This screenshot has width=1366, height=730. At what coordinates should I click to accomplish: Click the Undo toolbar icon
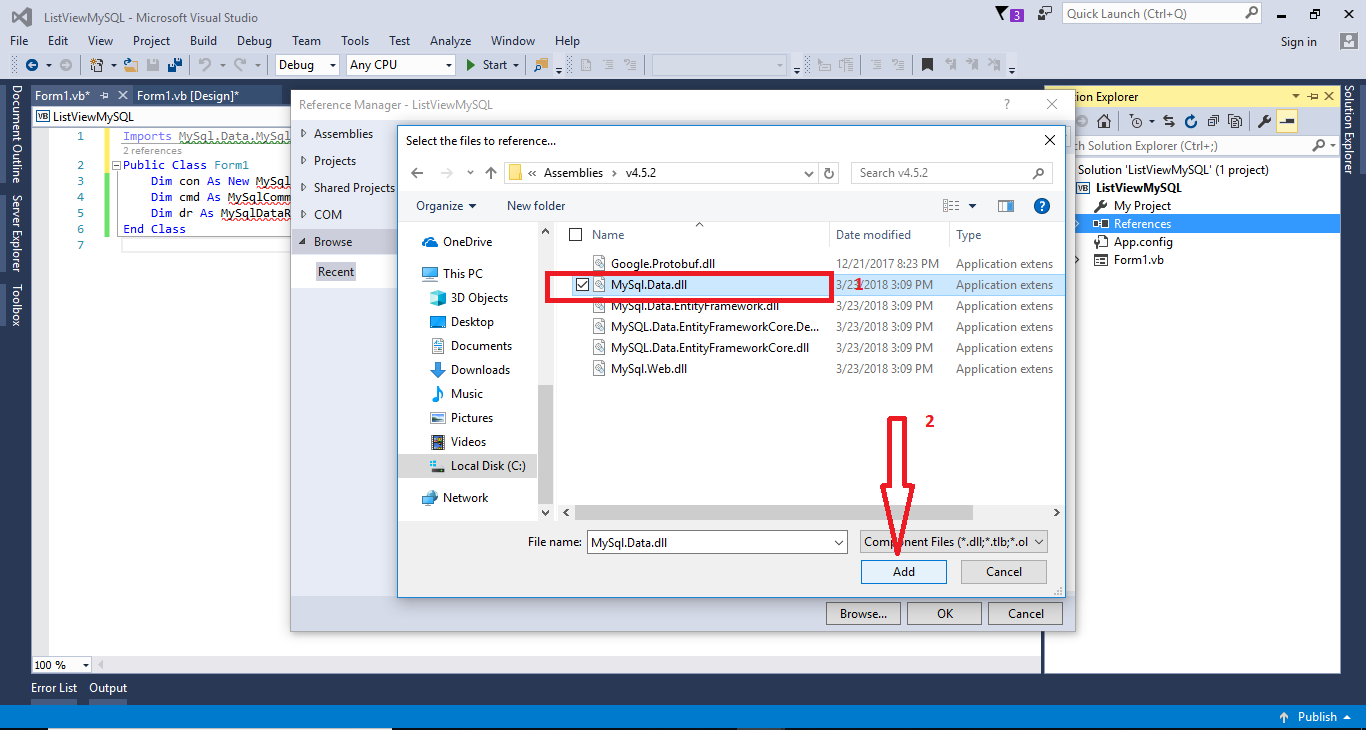pos(204,65)
